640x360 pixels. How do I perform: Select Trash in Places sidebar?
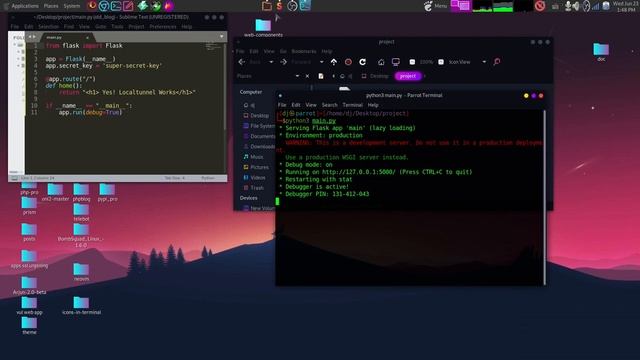(253, 188)
